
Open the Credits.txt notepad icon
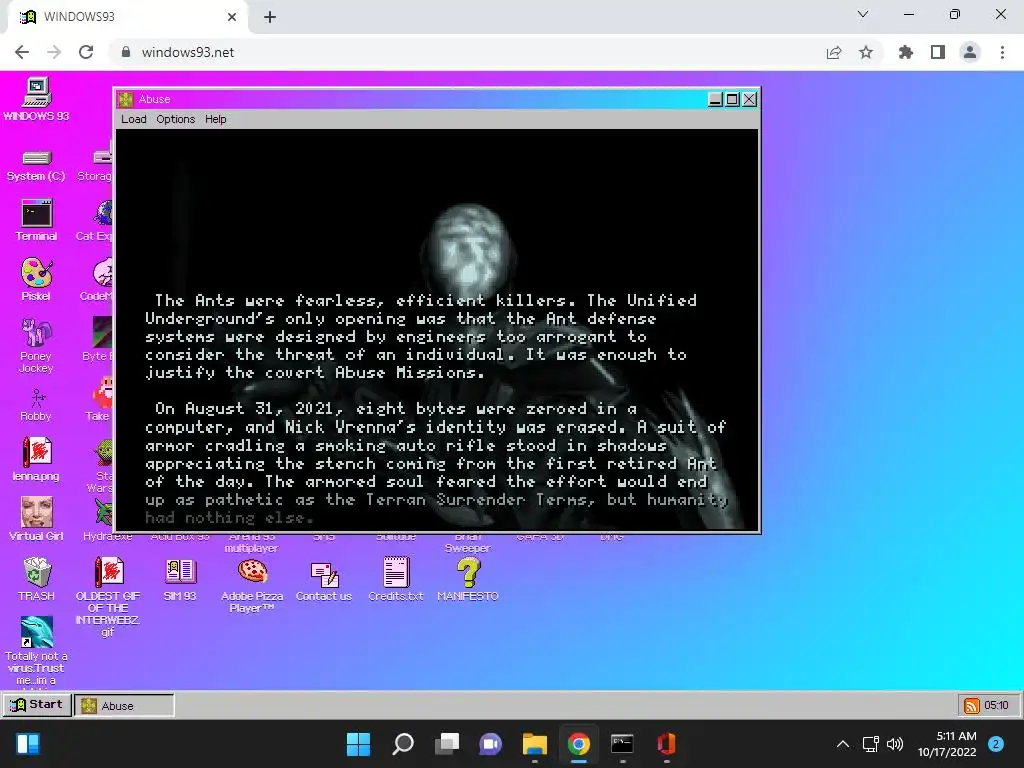pos(396,579)
